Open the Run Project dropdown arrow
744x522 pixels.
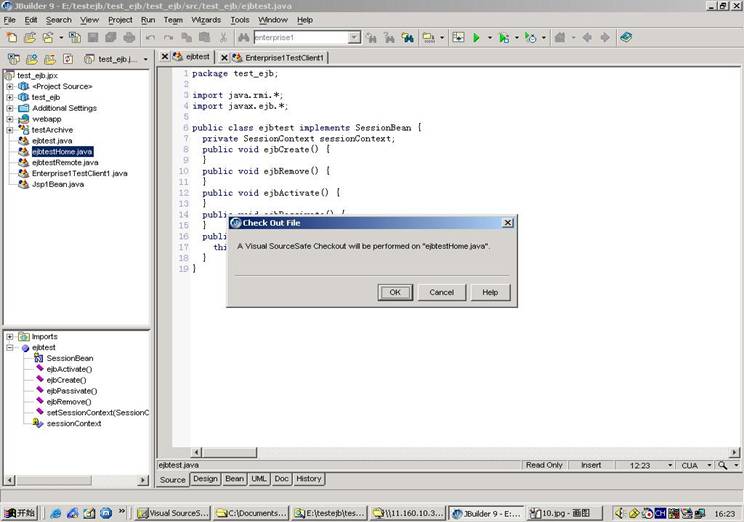[x=490, y=37]
